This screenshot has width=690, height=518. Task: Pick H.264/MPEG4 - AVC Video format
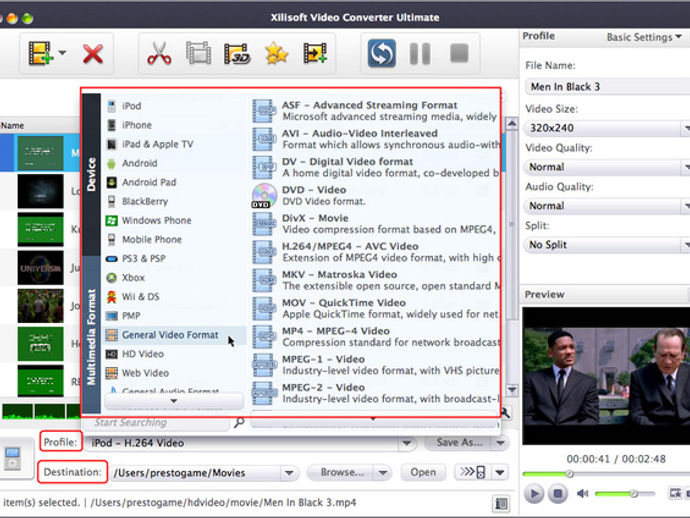tap(375, 252)
